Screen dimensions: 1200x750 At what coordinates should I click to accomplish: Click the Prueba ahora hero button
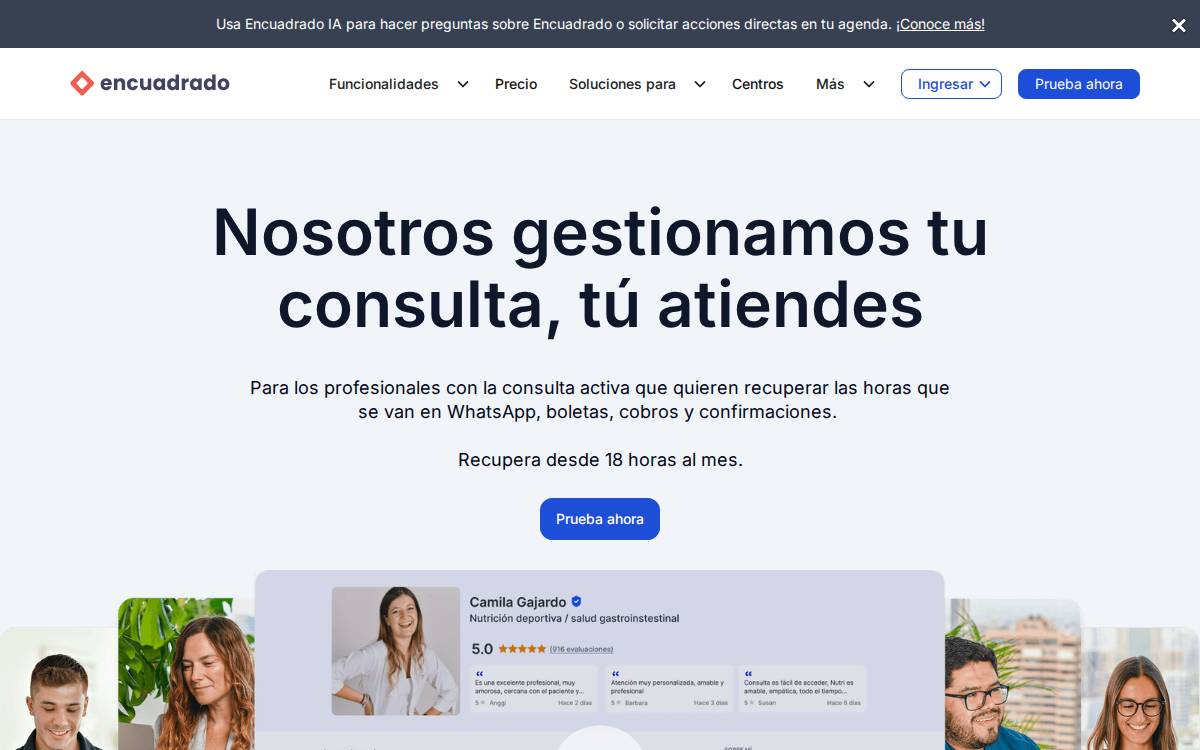click(600, 519)
